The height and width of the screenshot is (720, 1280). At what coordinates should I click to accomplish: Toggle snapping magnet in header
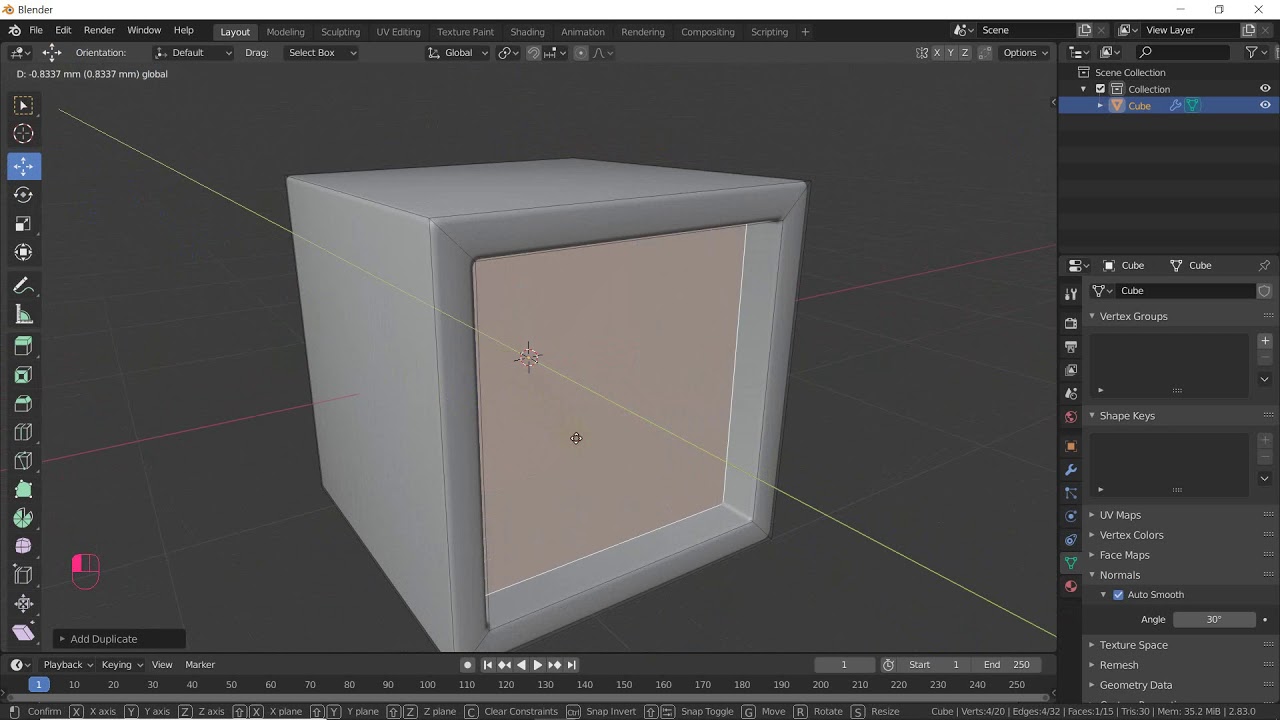pos(533,53)
